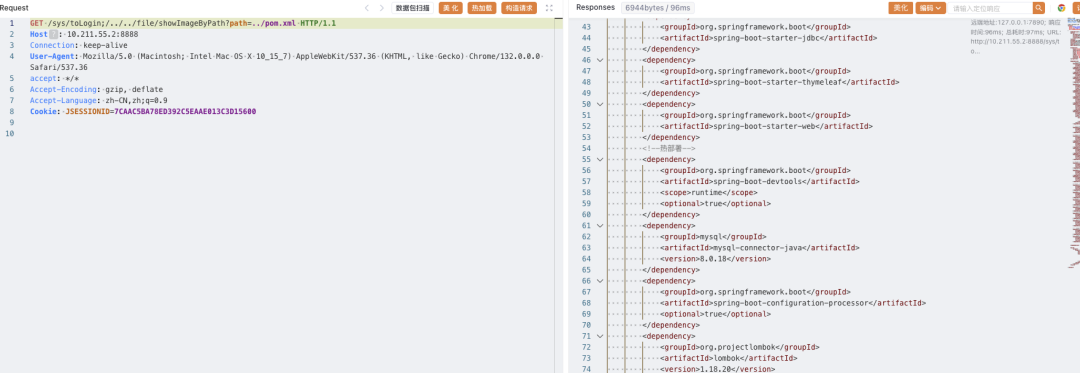
Task: Collapse the dependency node at line 55
Action: pos(600,159)
